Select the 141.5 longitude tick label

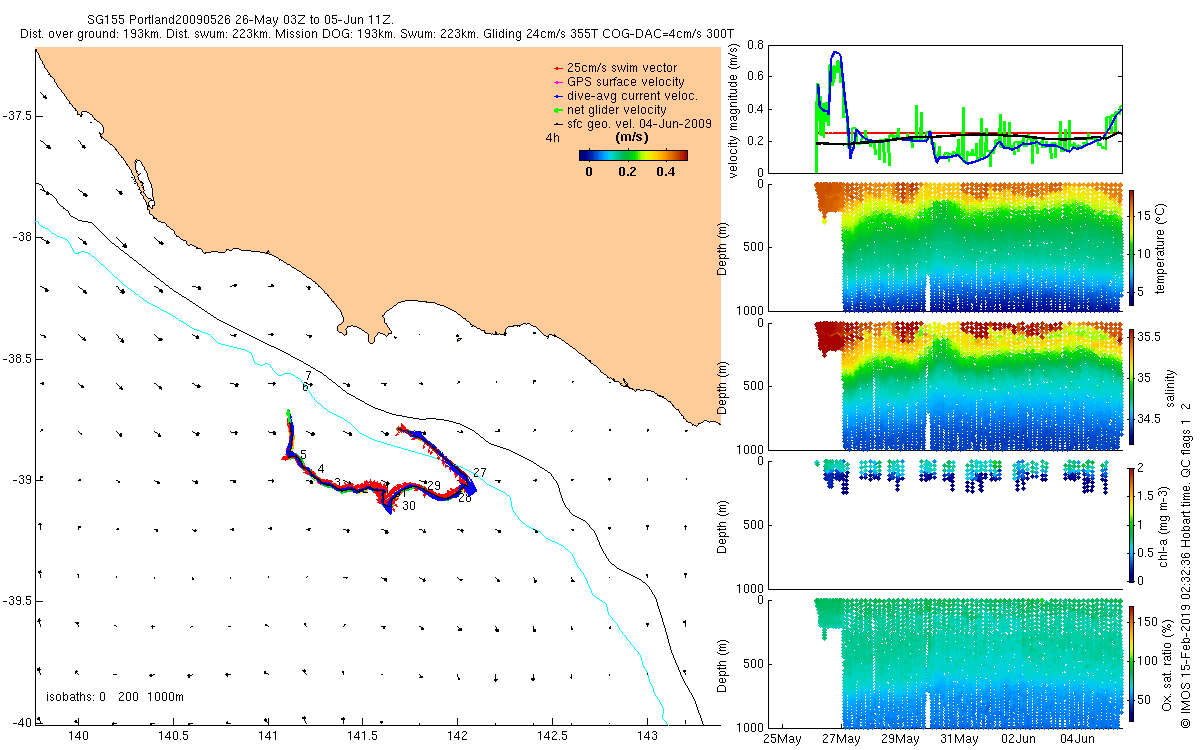point(363,738)
